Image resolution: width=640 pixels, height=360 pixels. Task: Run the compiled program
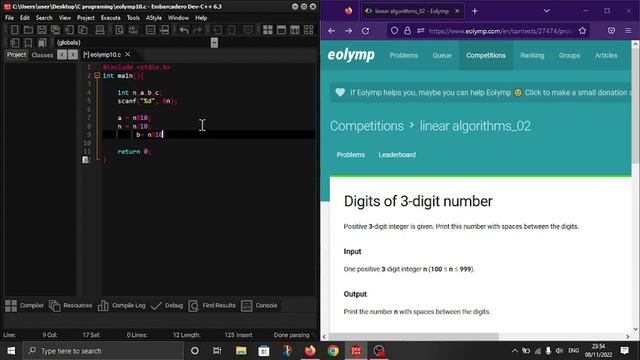[x=281, y=30]
